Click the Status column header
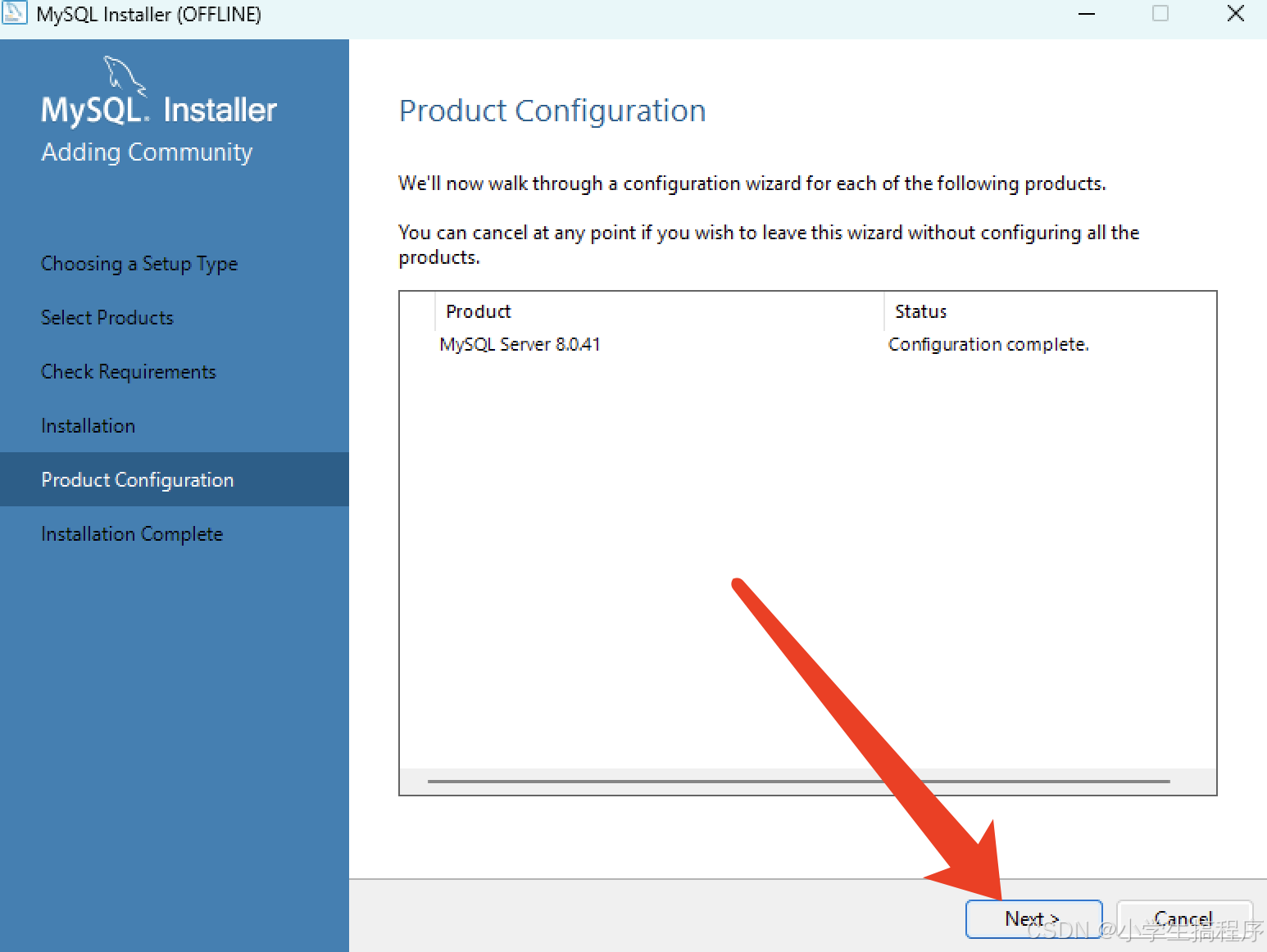The width and height of the screenshot is (1267, 952). coord(920,311)
